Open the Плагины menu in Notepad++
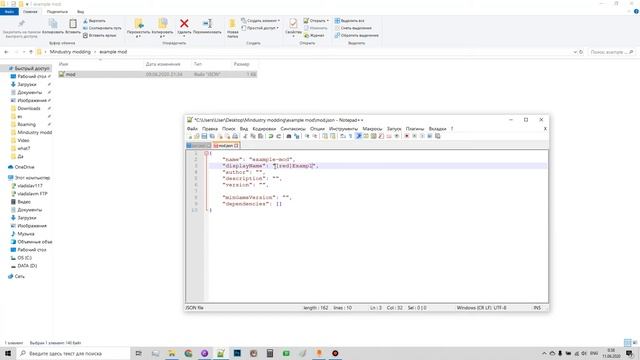 point(415,129)
